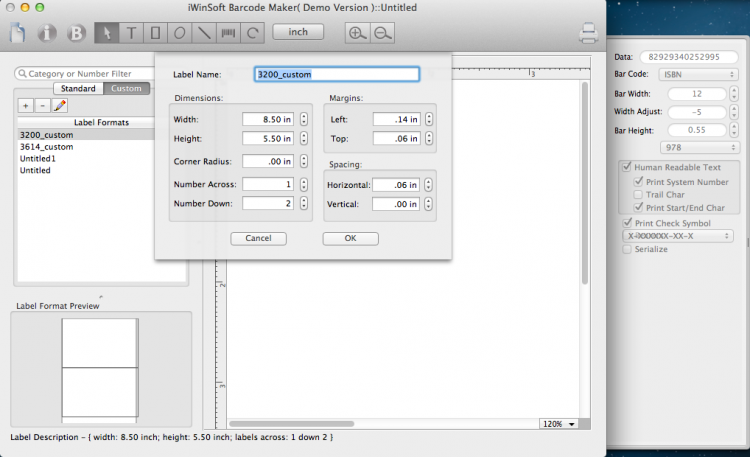Open the X-XXXXXX-XX-X format dropdown
Image resolution: width=750 pixels, height=457 pixels.
pos(677,236)
